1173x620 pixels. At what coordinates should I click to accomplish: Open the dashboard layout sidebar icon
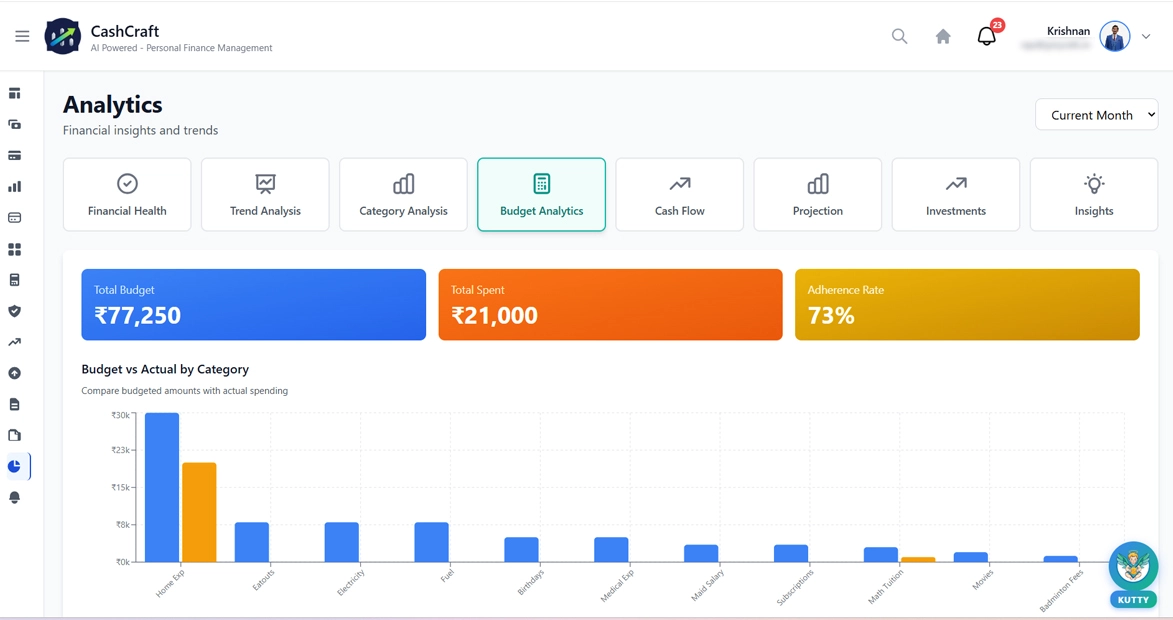pyautogui.click(x=14, y=93)
